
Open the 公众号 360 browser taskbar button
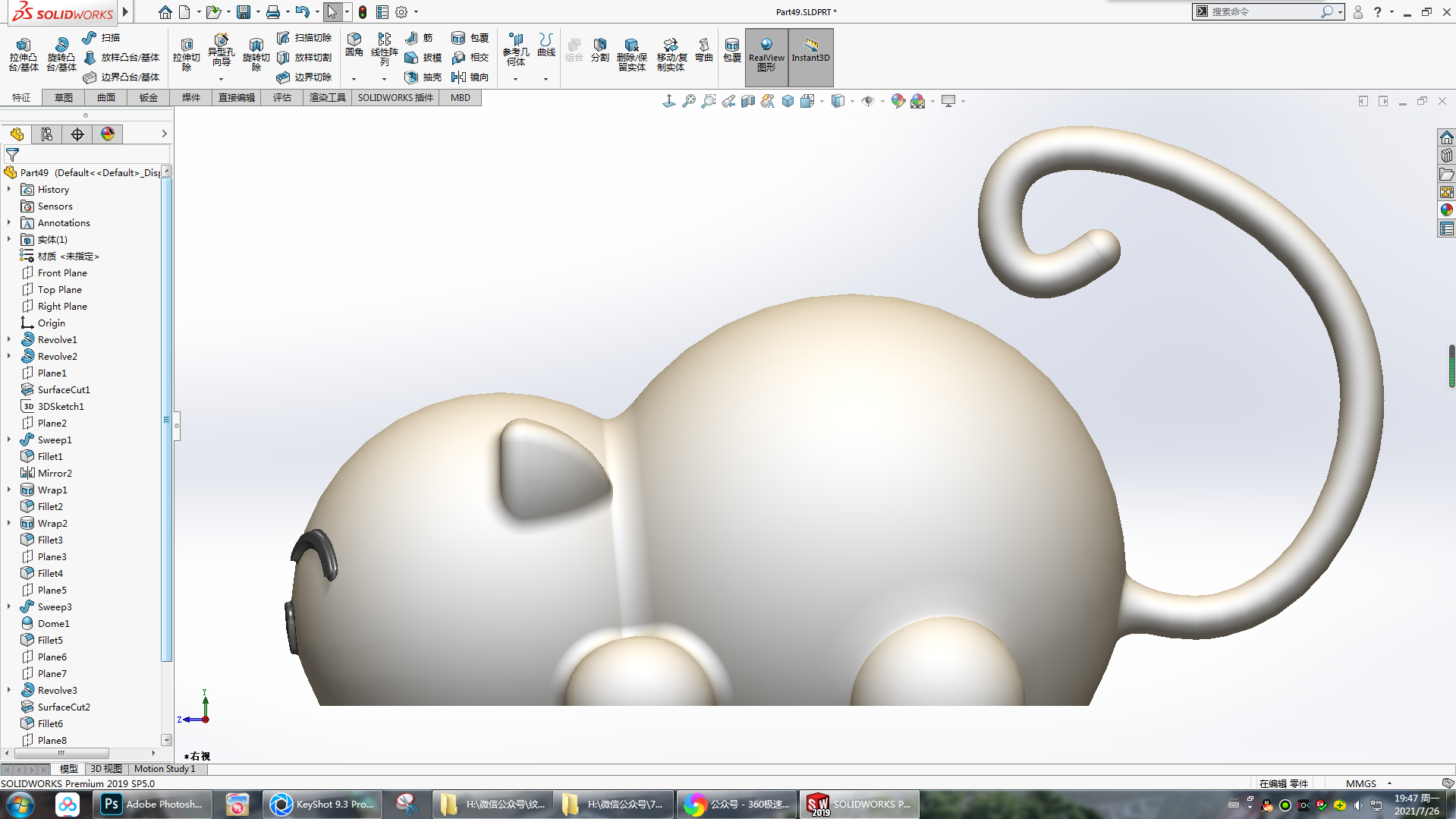coord(737,805)
